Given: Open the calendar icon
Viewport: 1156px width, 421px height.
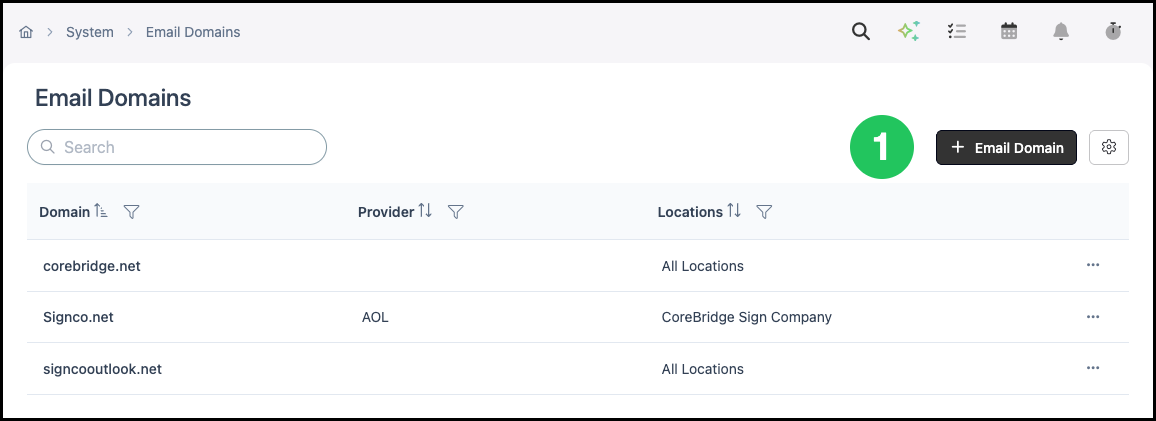Looking at the screenshot, I should [1009, 32].
